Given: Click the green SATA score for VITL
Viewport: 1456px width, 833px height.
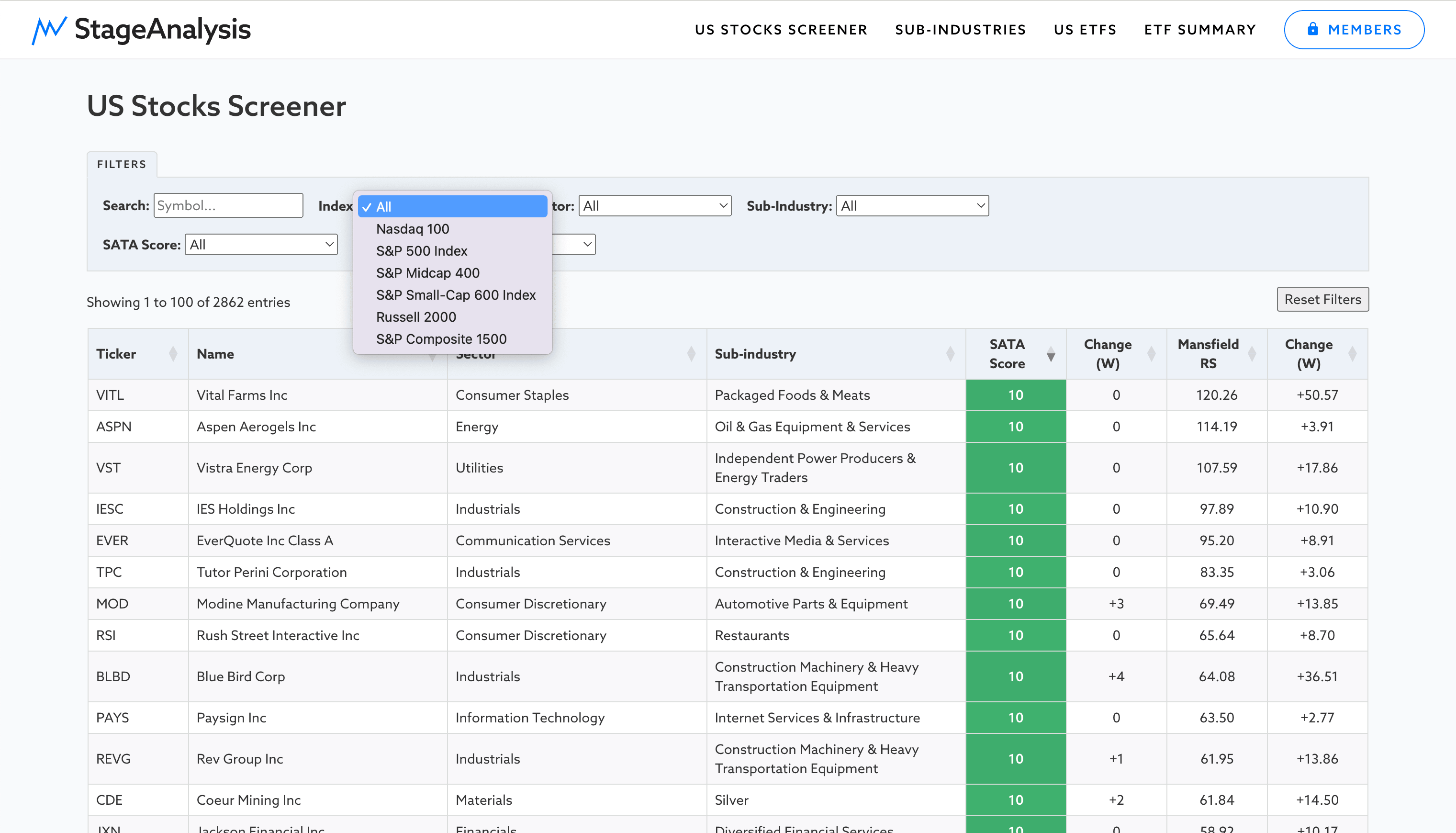Looking at the screenshot, I should [1016, 395].
